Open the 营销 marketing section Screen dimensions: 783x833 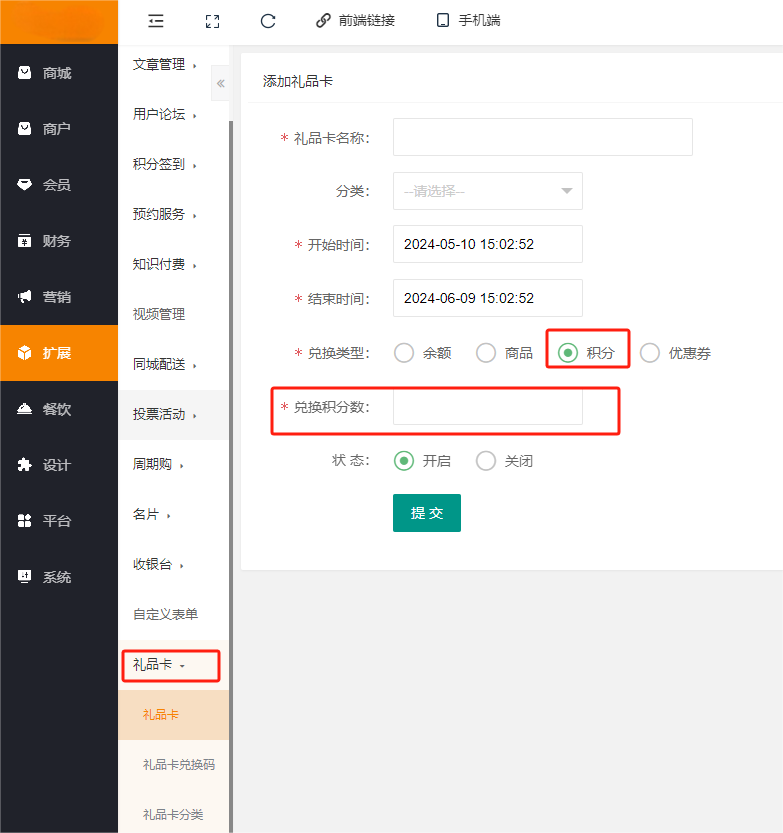(58, 297)
